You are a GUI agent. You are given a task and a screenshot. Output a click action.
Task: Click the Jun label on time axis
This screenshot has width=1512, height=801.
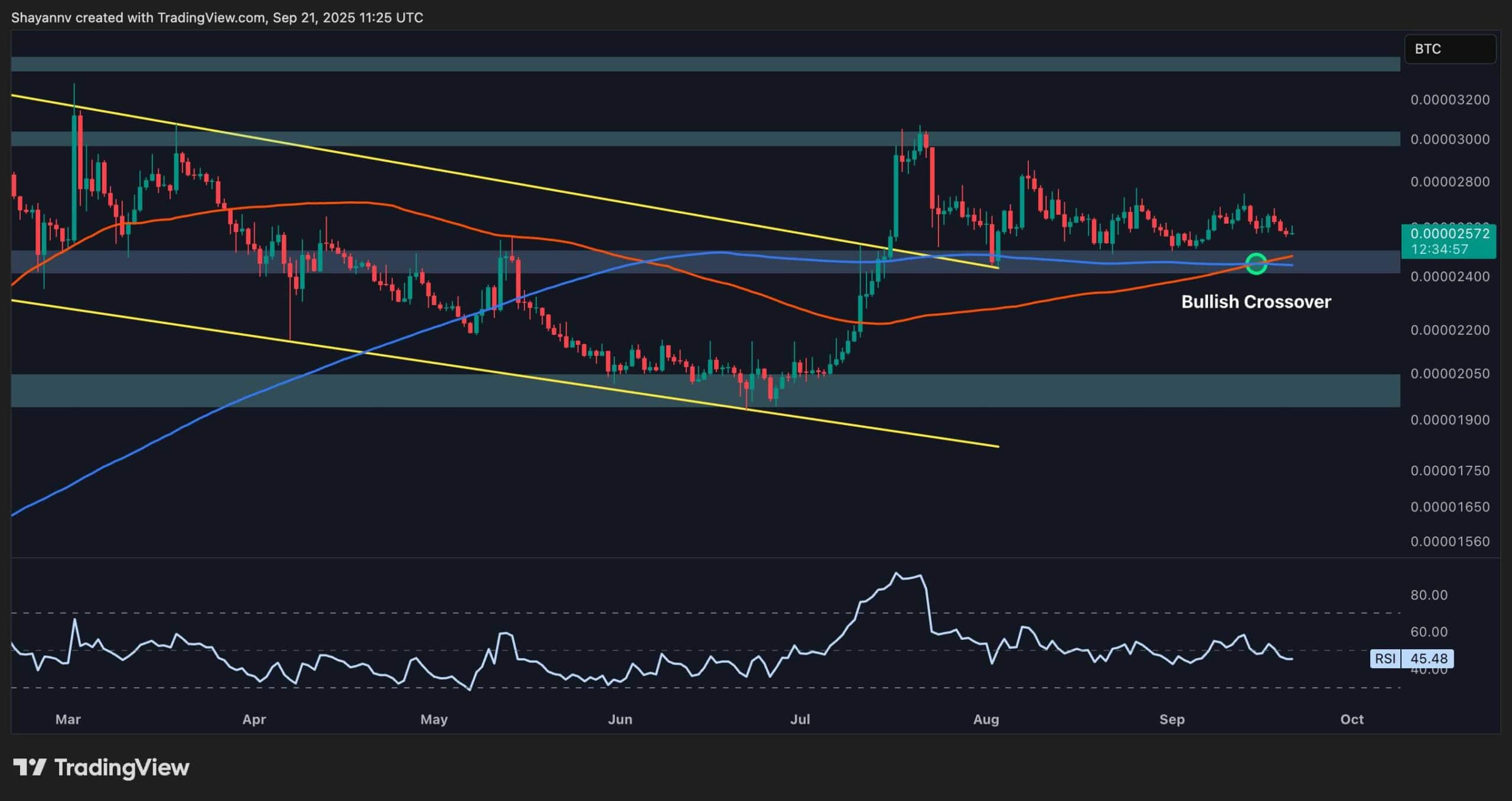point(620,720)
